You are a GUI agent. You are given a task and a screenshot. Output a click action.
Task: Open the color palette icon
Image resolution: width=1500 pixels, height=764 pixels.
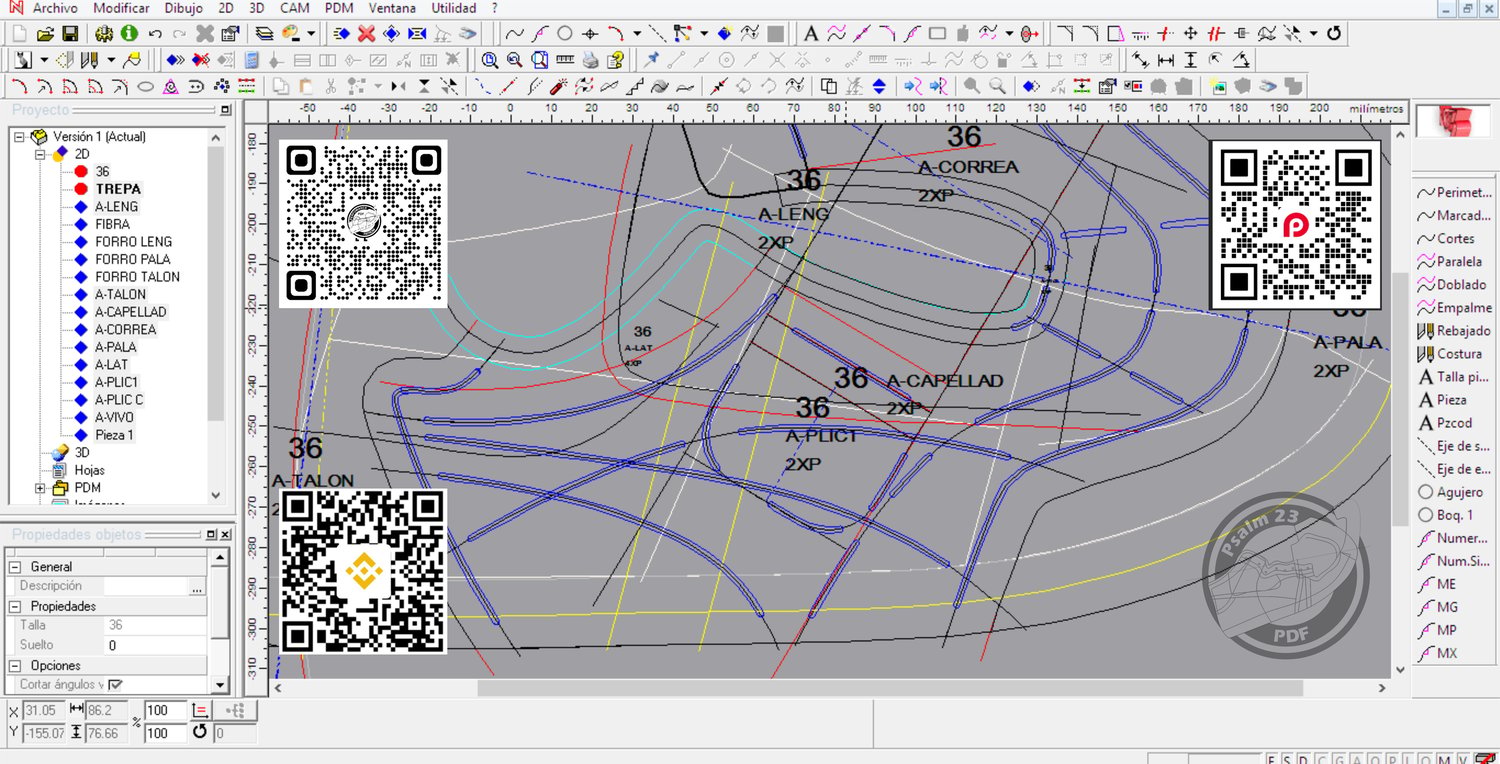(x=290, y=33)
